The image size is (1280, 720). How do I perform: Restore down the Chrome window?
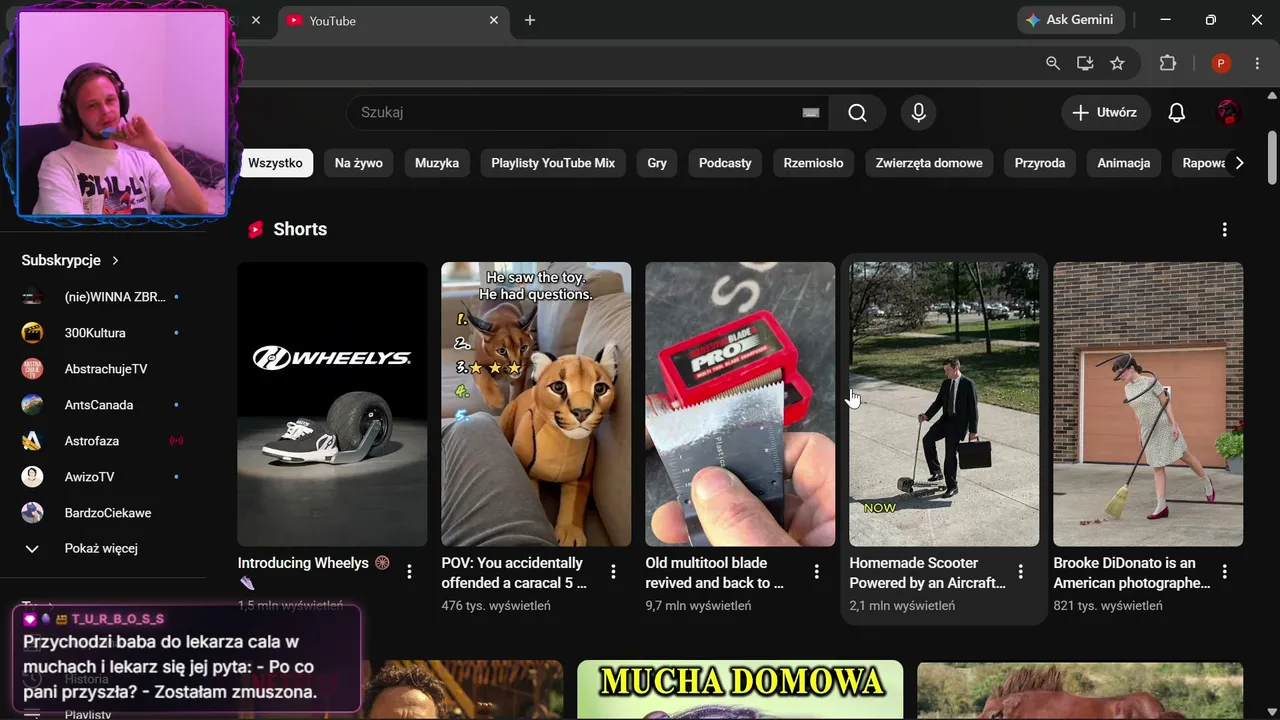click(x=1211, y=20)
